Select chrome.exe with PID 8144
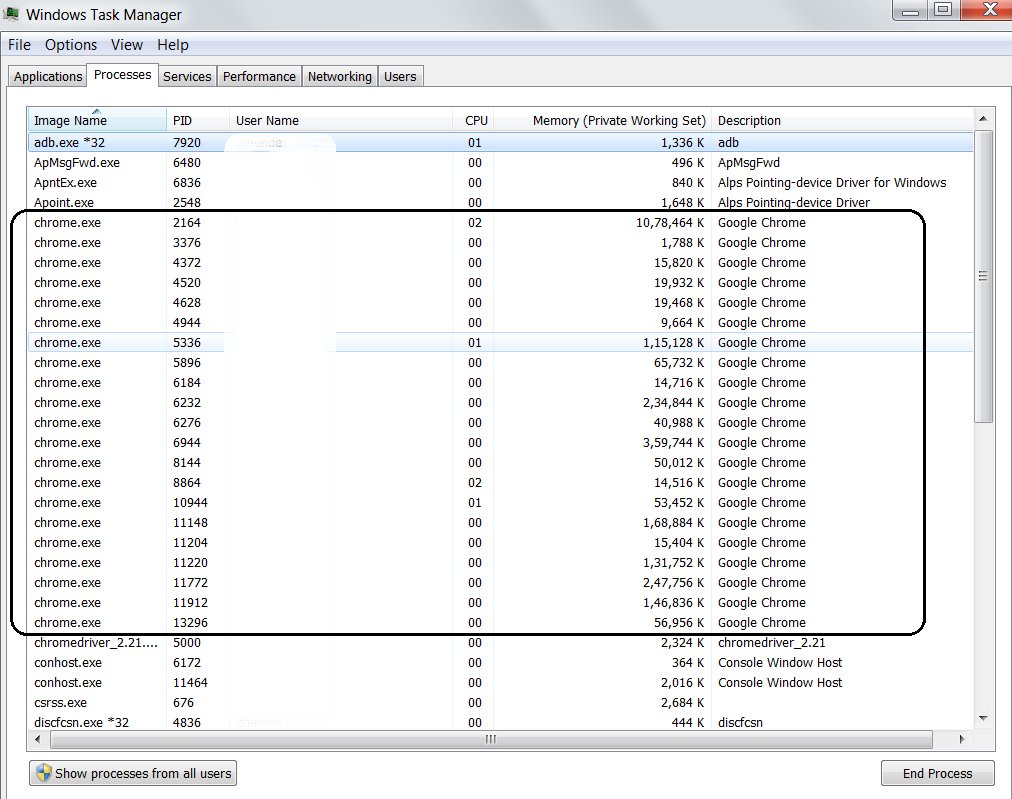The width and height of the screenshot is (1012, 799). (500, 463)
